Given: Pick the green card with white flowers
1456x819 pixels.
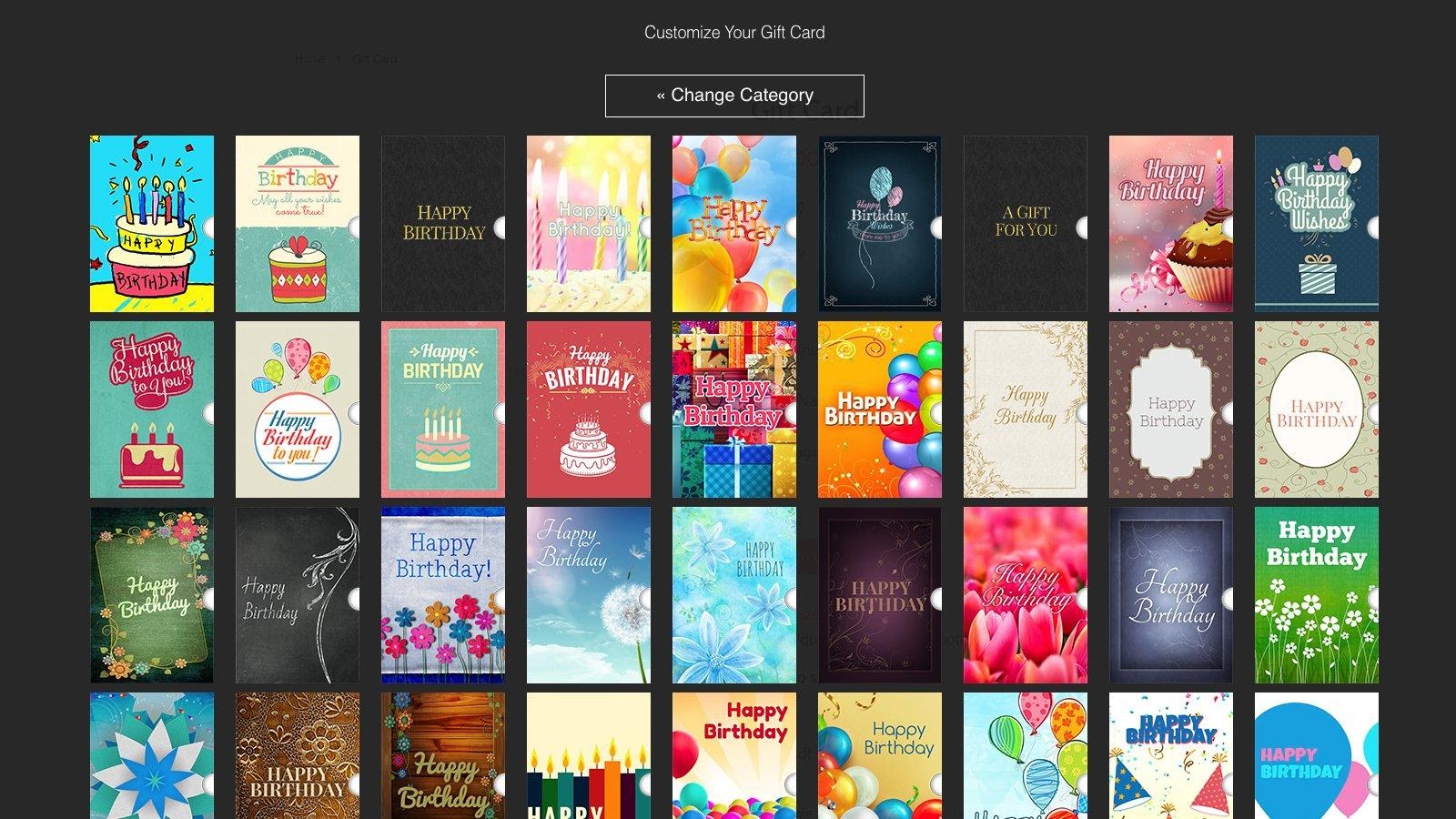Looking at the screenshot, I should 1316,595.
